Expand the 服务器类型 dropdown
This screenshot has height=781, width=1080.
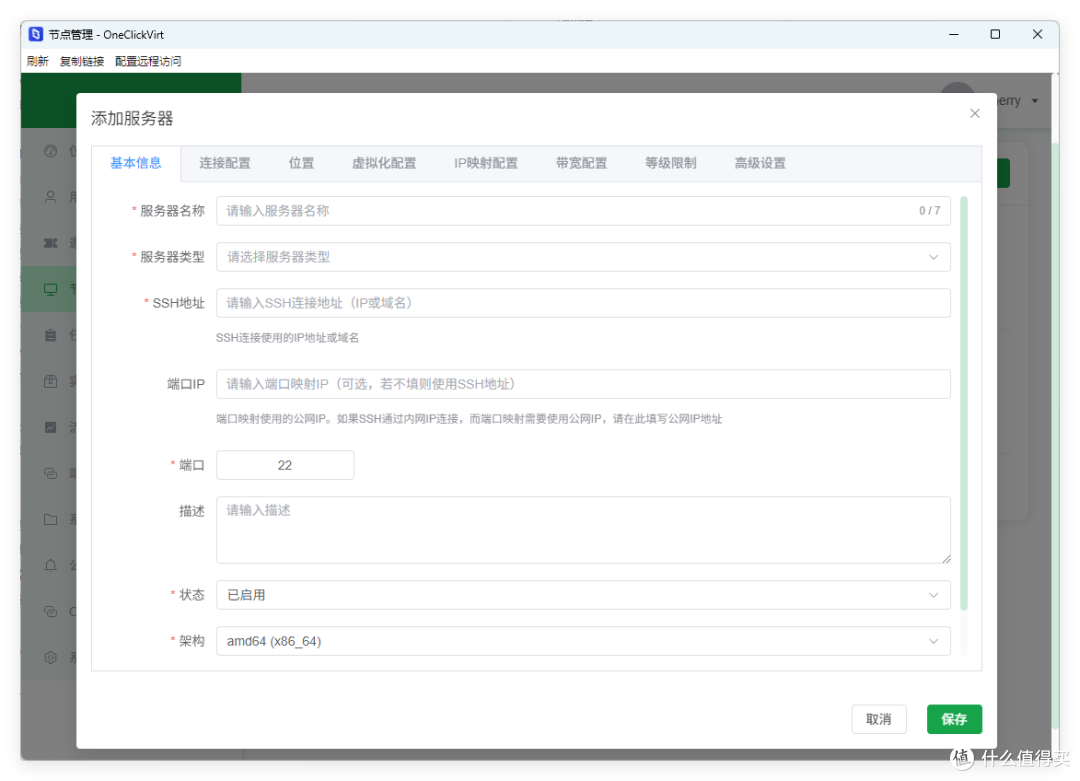pos(583,257)
